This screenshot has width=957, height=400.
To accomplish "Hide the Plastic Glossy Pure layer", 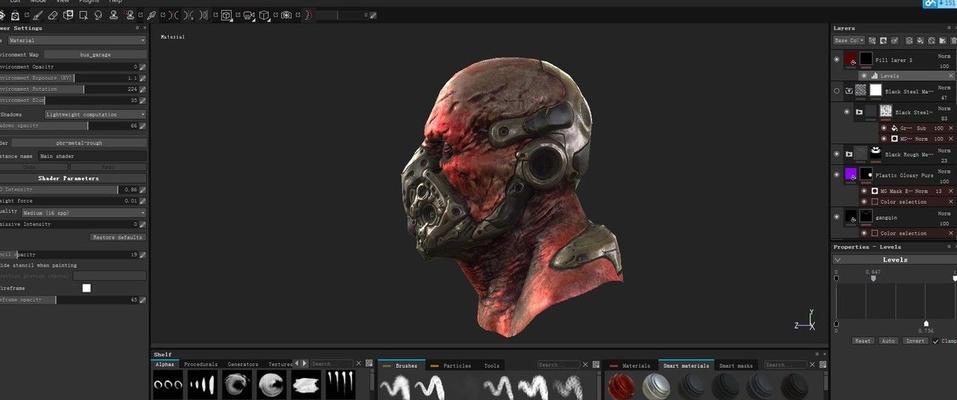I will [x=837, y=175].
